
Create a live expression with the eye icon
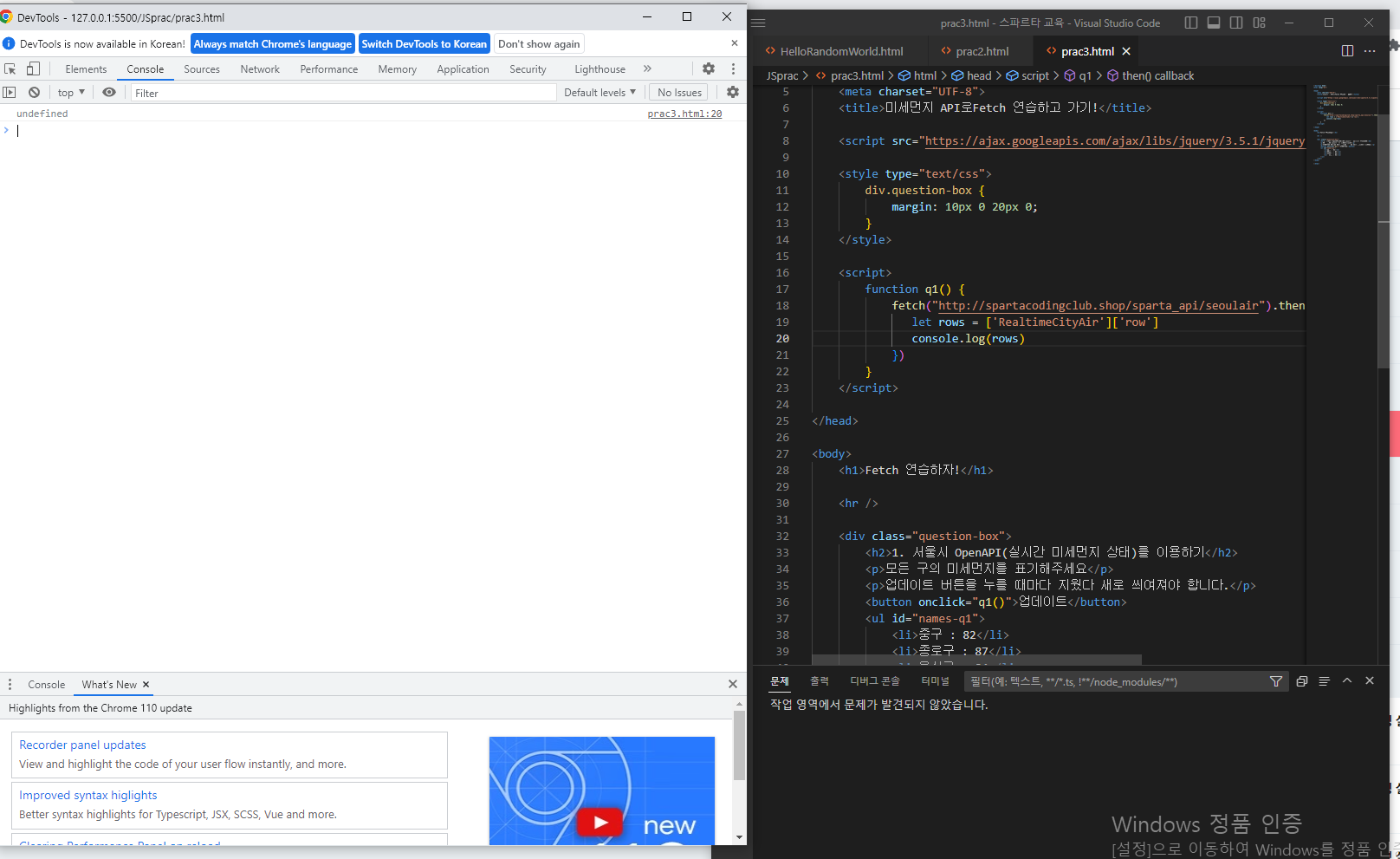(x=109, y=92)
